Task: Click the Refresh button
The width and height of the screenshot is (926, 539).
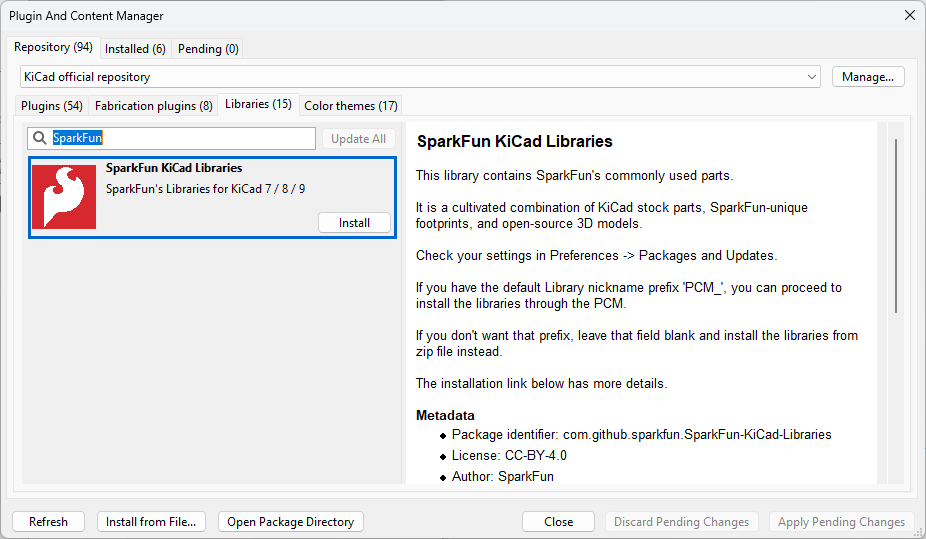Action: point(48,522)
